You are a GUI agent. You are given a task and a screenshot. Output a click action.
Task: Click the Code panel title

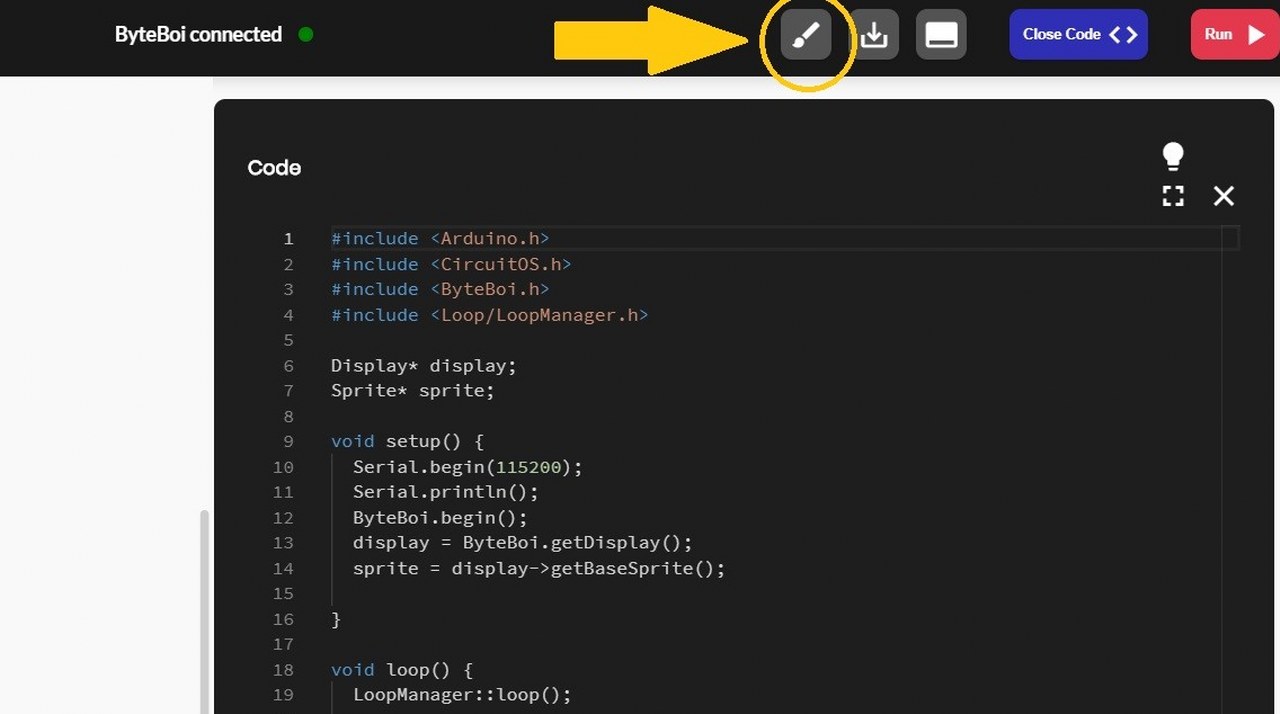[274, 168]
